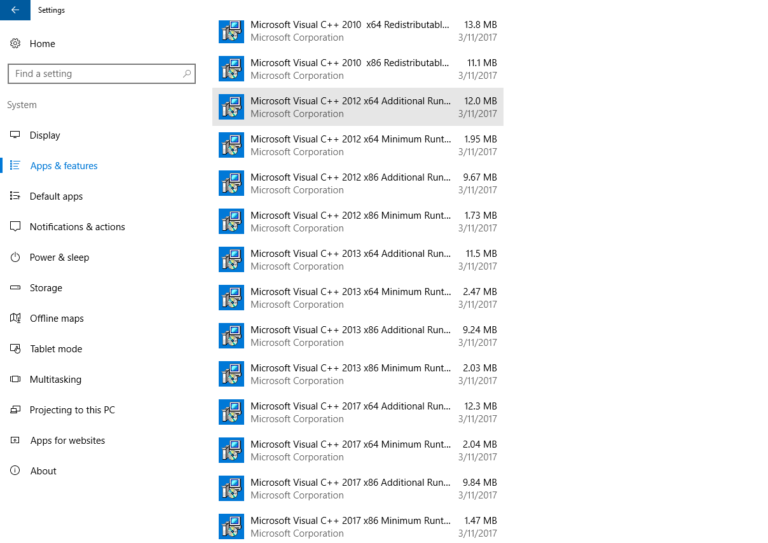Click the Power & sleep icon
This screenshot has width=768, height=543.
click(x=15, y=257)
